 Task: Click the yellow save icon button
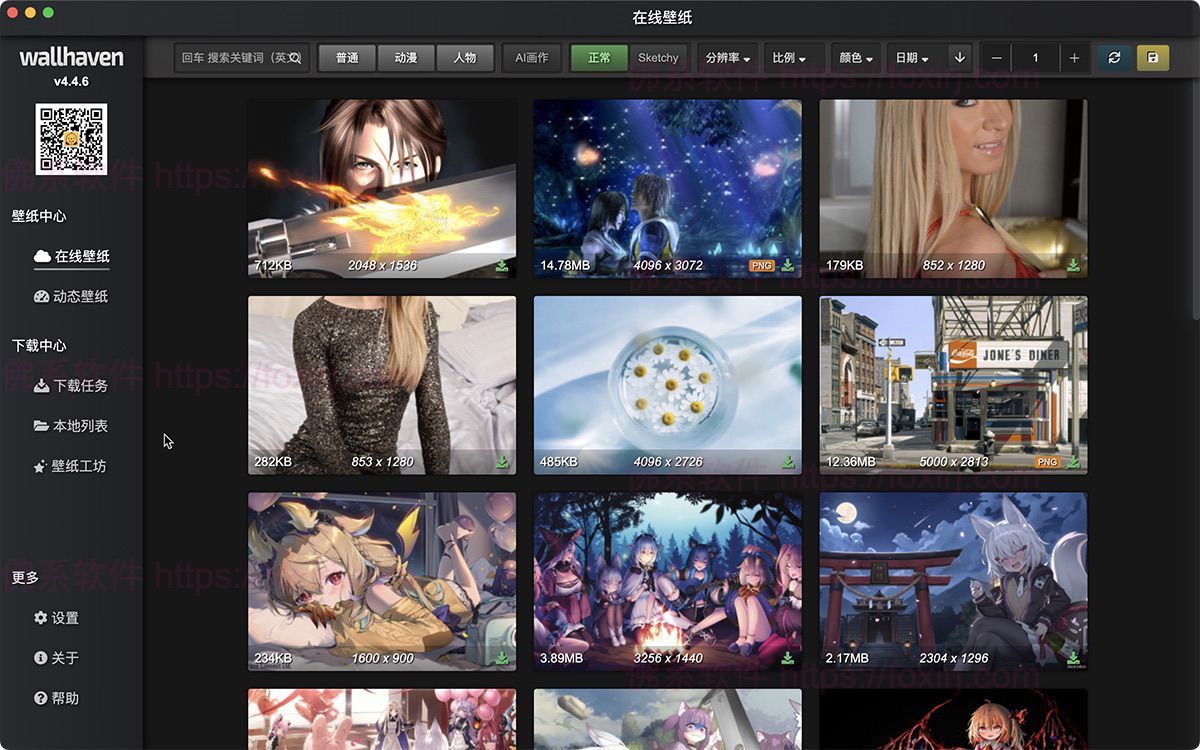pyautogui.click(x=1152, y=58)
